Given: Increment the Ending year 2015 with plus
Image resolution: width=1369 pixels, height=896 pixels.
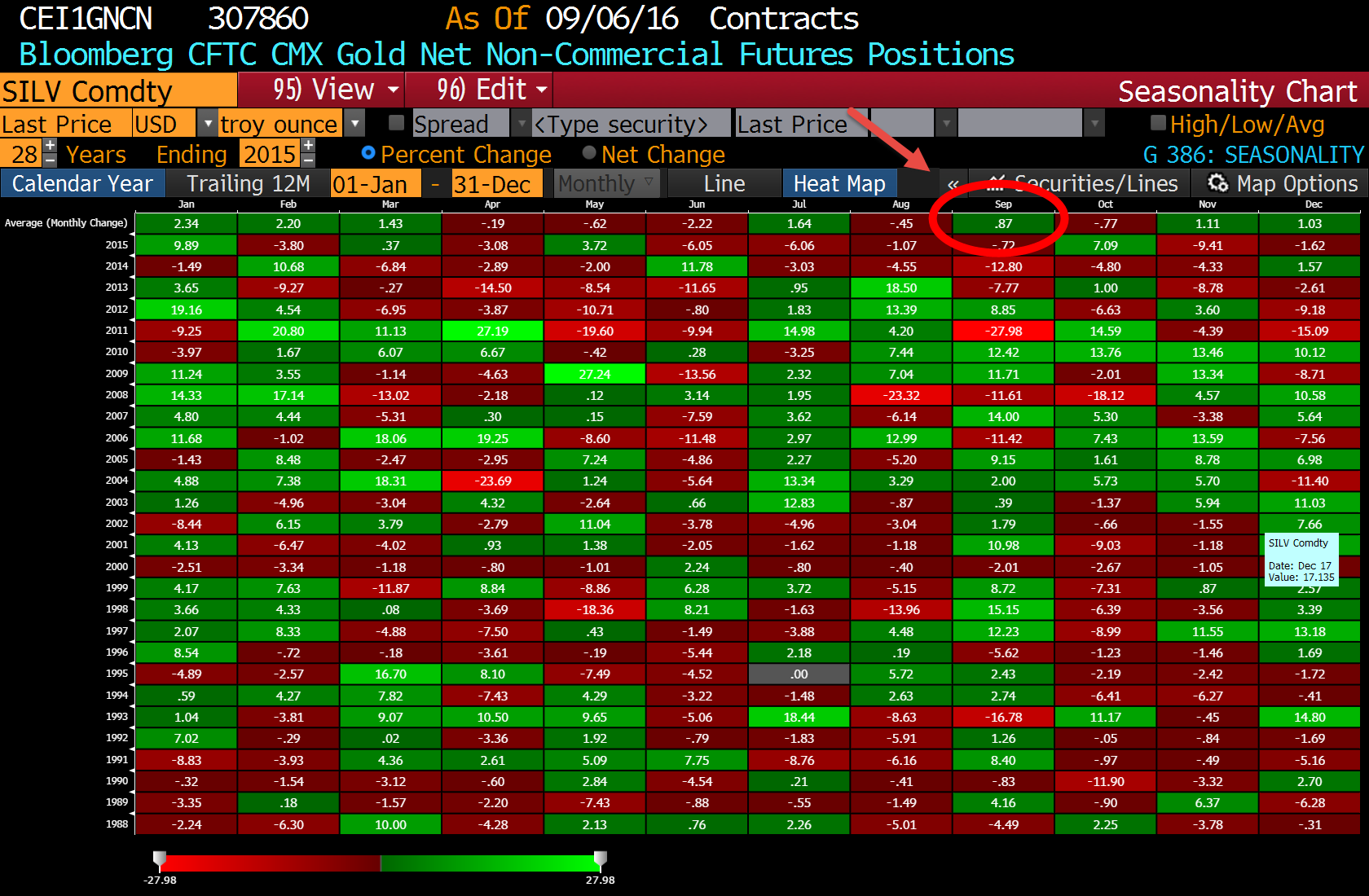Looking at the screenshot, I should (x=308, y=146).
